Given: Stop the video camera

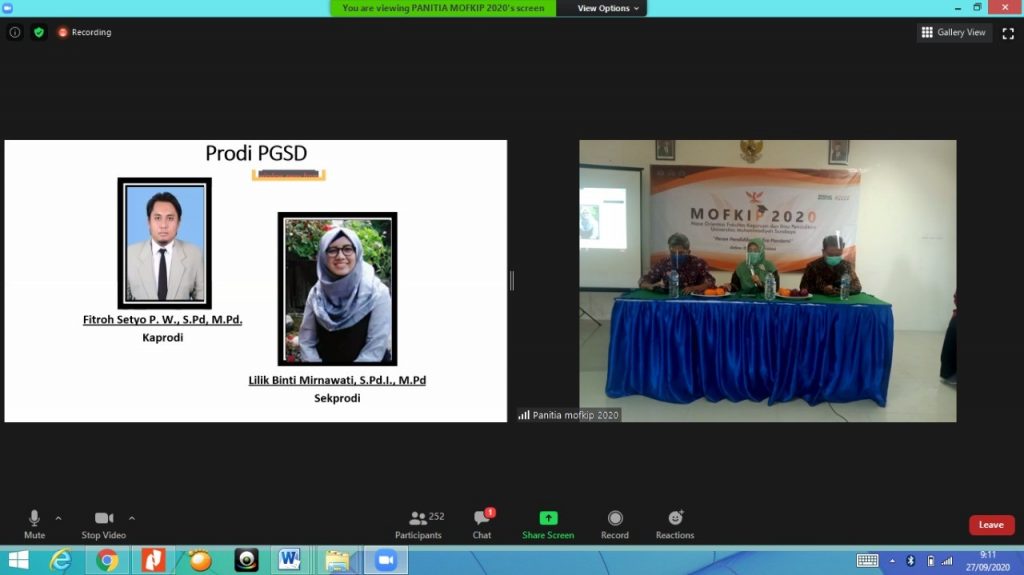Looking at the screenshot, I should tap(104, 523).
